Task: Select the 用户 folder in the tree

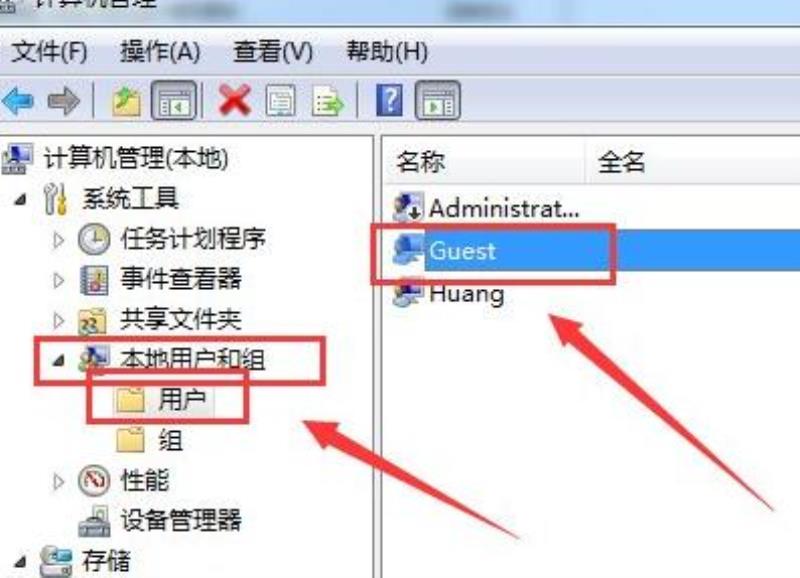Action: (x=162, y=399)
